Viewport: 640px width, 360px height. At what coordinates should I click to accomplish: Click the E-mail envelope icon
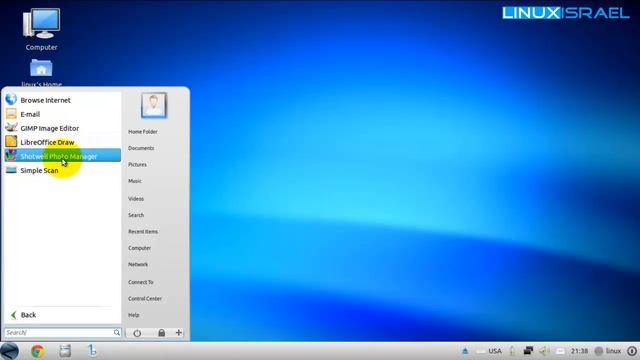[x=11, y=113]
